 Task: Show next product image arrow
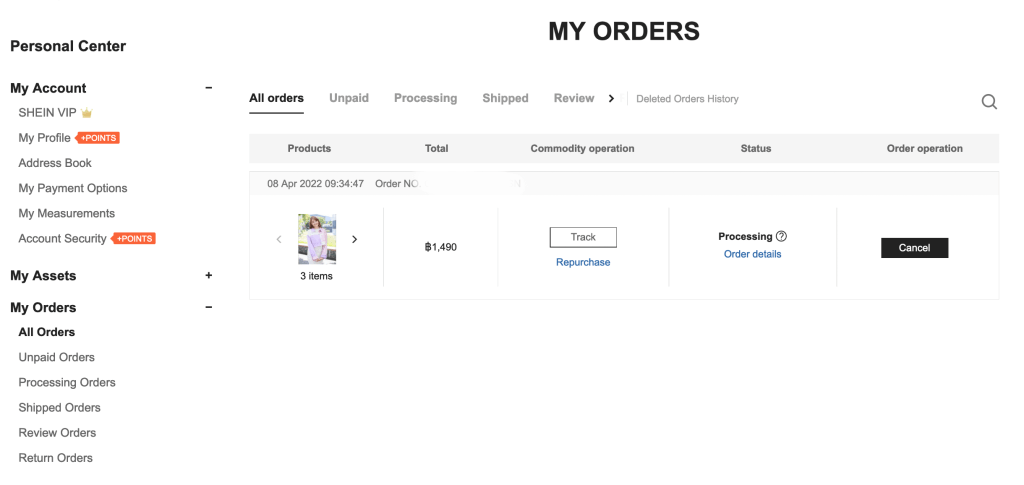(354, 240)
